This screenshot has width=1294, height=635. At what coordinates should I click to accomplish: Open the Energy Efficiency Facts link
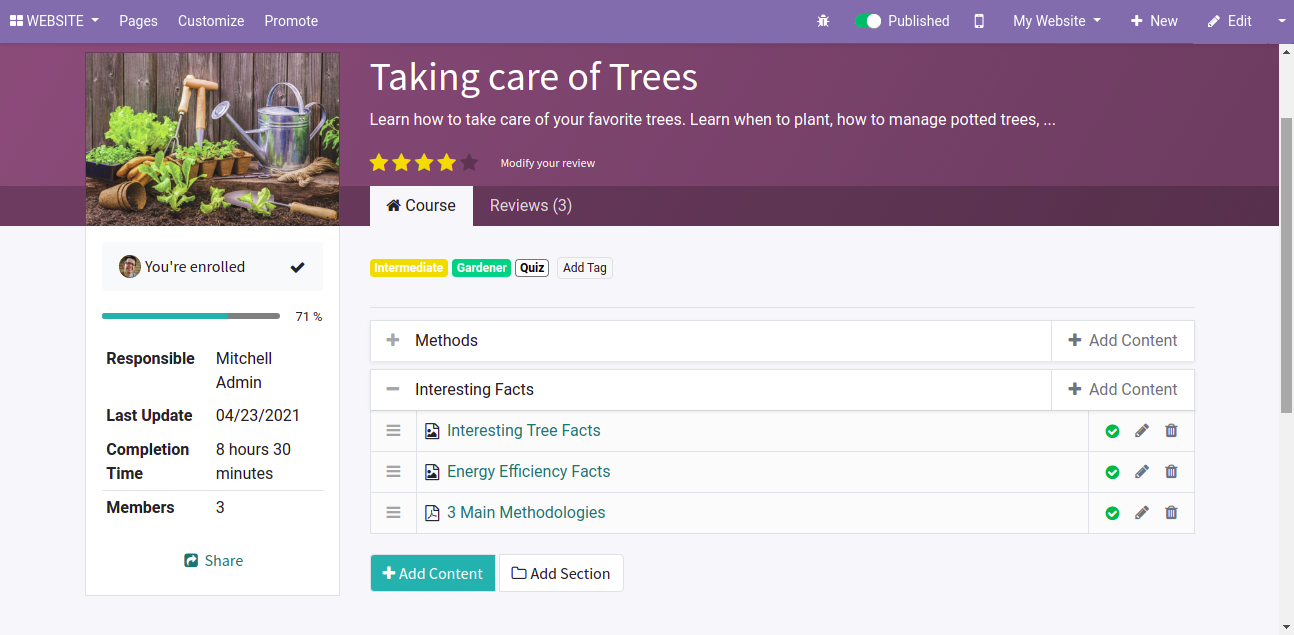pyautogui.click(x=528, y=472)
